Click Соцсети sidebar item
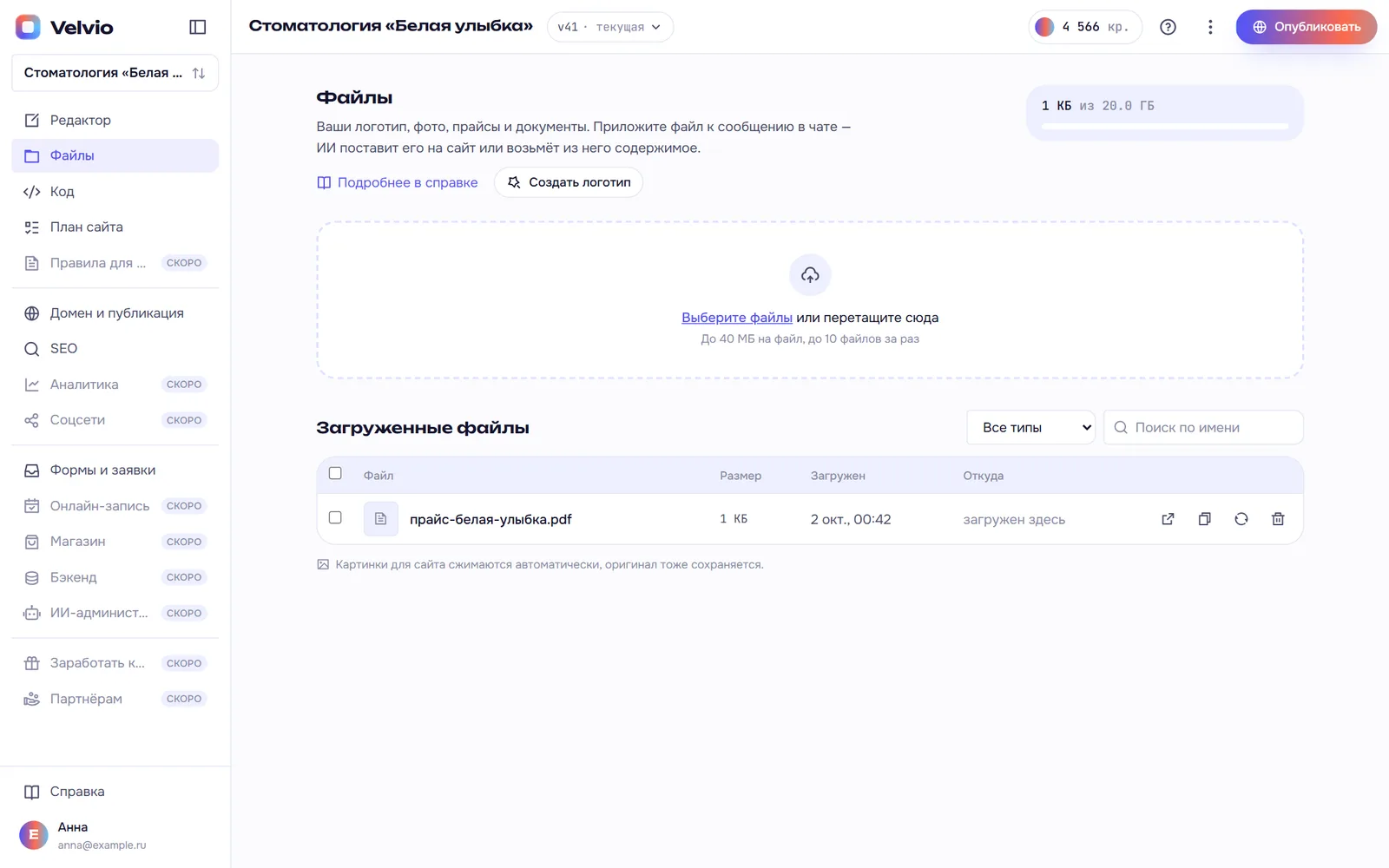 click(x=115, y=420)
